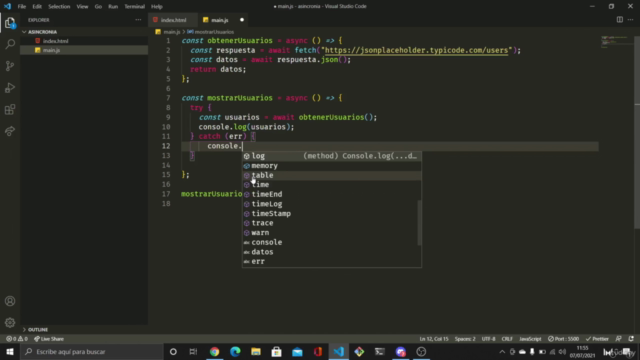This screenshot has height=360, width=640.
Task: Click UTF-8 encoding status
Action: [489, 339]
